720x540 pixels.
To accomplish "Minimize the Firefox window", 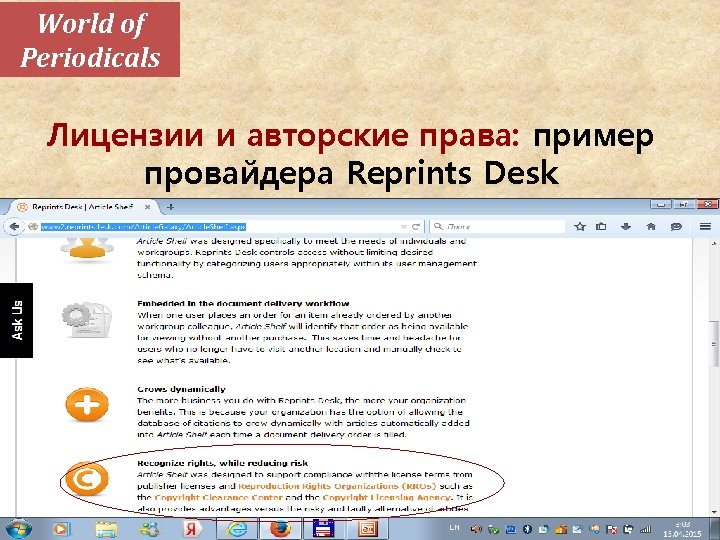I will (661, 205).
